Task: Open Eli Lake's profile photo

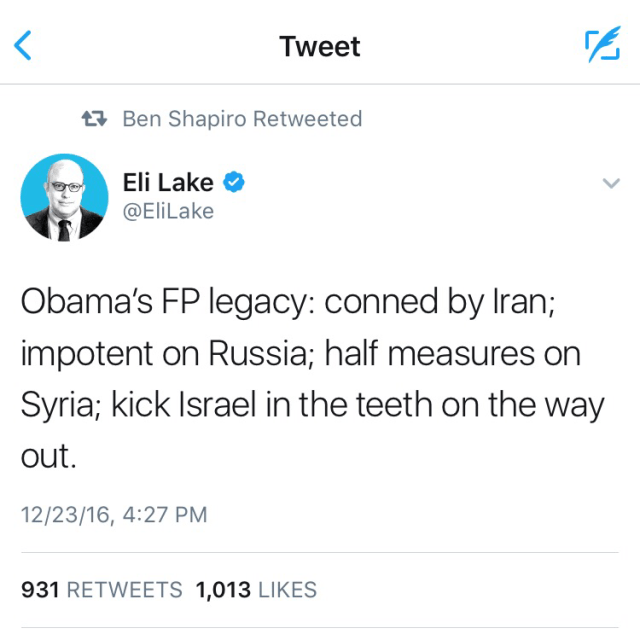Action: pos(64,198)
